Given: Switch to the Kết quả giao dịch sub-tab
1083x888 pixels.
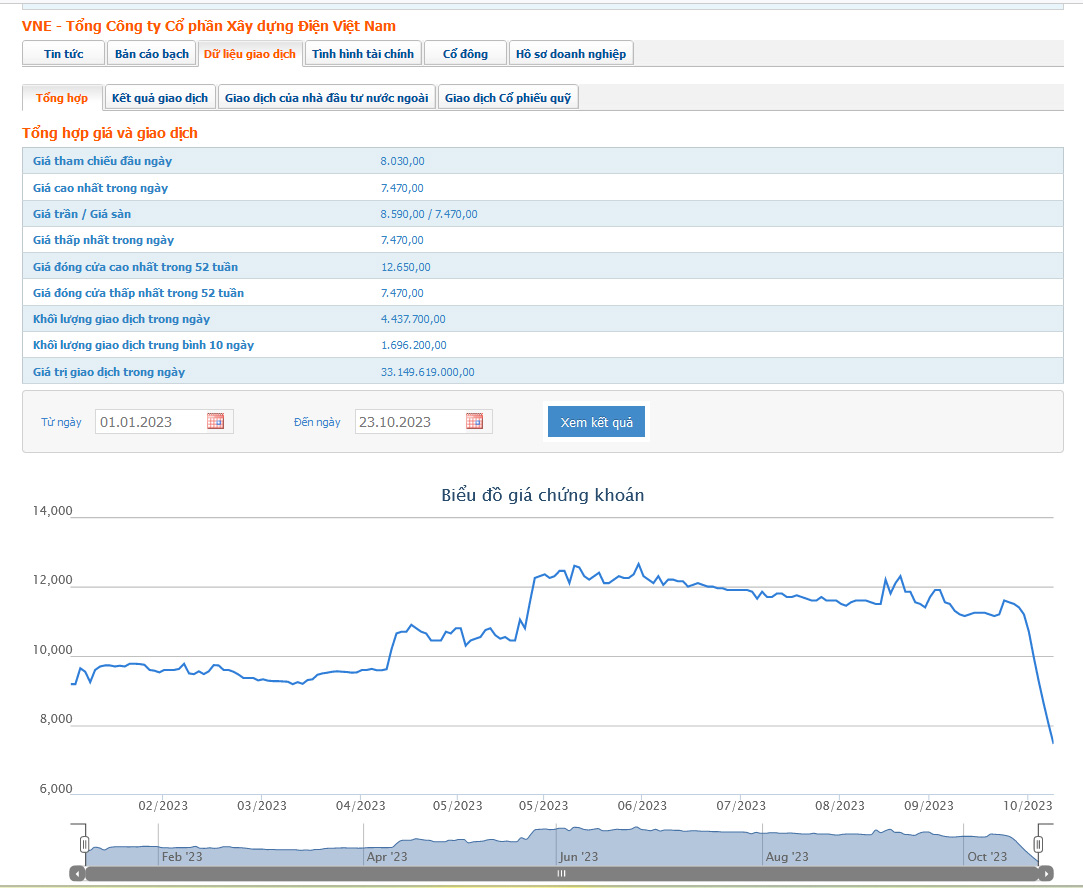Looking at the screenshot, I should click(160, 98).
